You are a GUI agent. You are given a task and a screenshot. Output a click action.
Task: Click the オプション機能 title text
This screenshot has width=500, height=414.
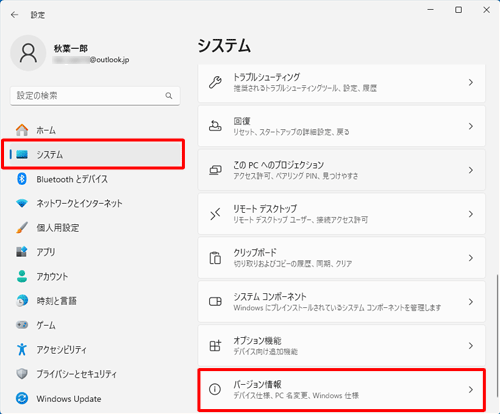(257, 340)
